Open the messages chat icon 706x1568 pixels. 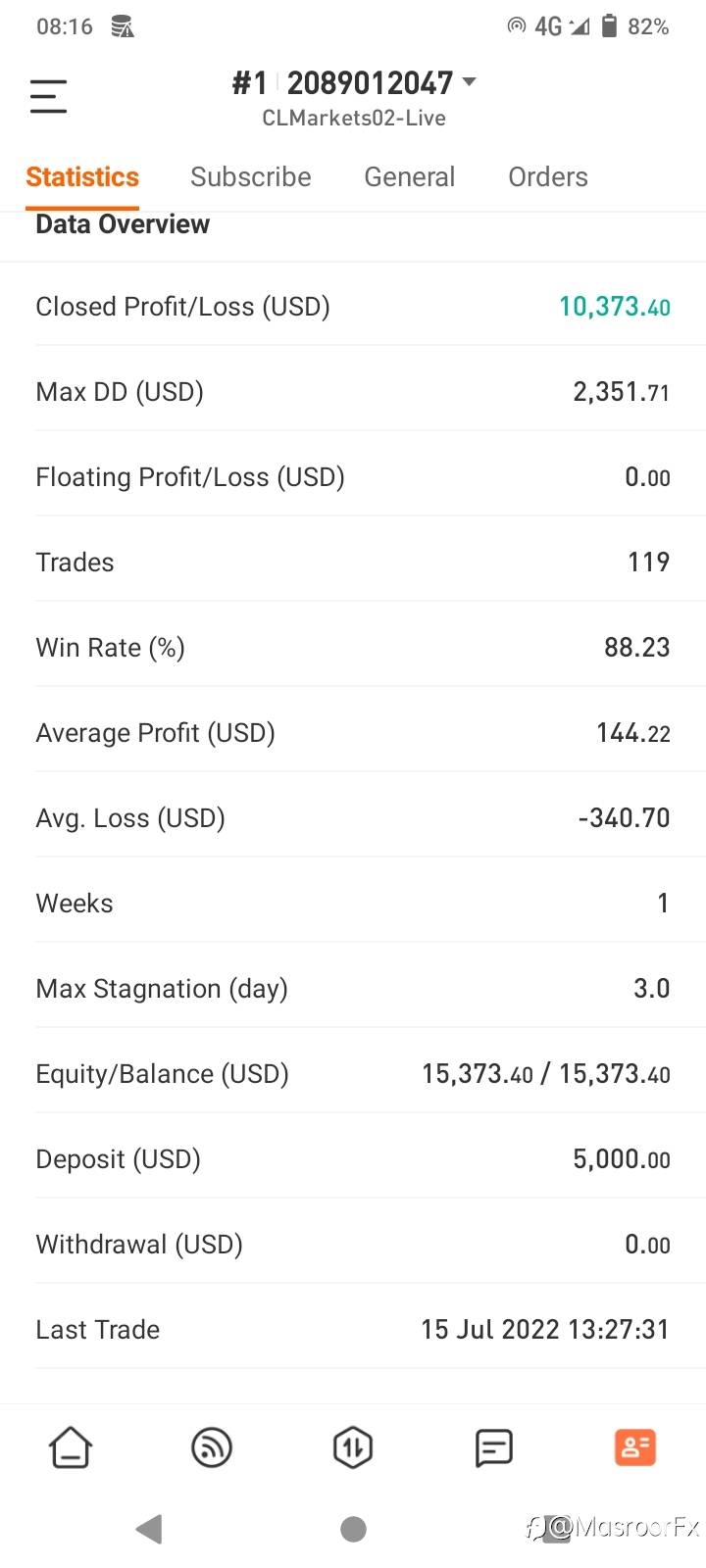[x=493, y=1447]
